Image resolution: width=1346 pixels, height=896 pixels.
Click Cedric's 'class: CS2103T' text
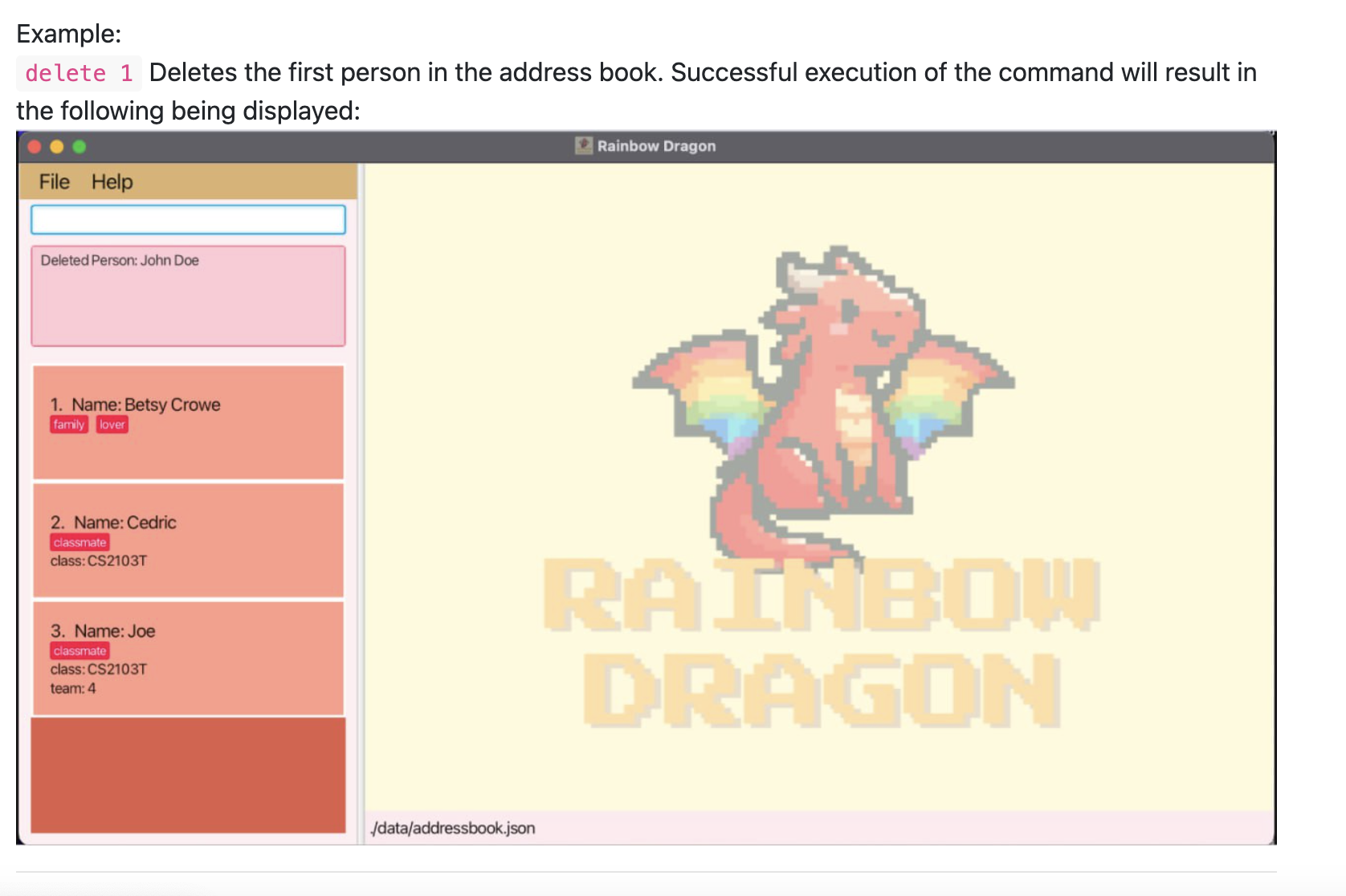tap(99, 560)
